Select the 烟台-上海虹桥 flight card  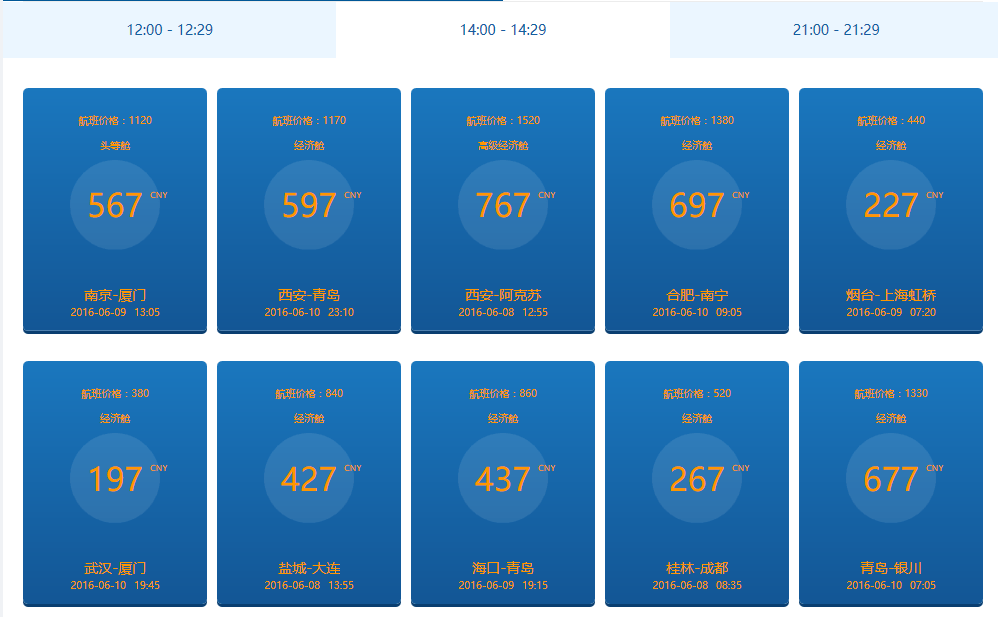891,211
